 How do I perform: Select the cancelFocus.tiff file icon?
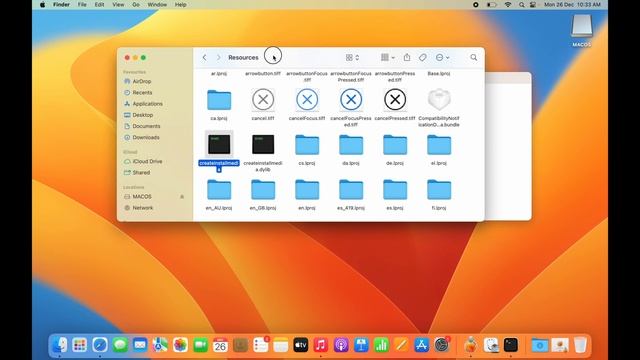307,100
